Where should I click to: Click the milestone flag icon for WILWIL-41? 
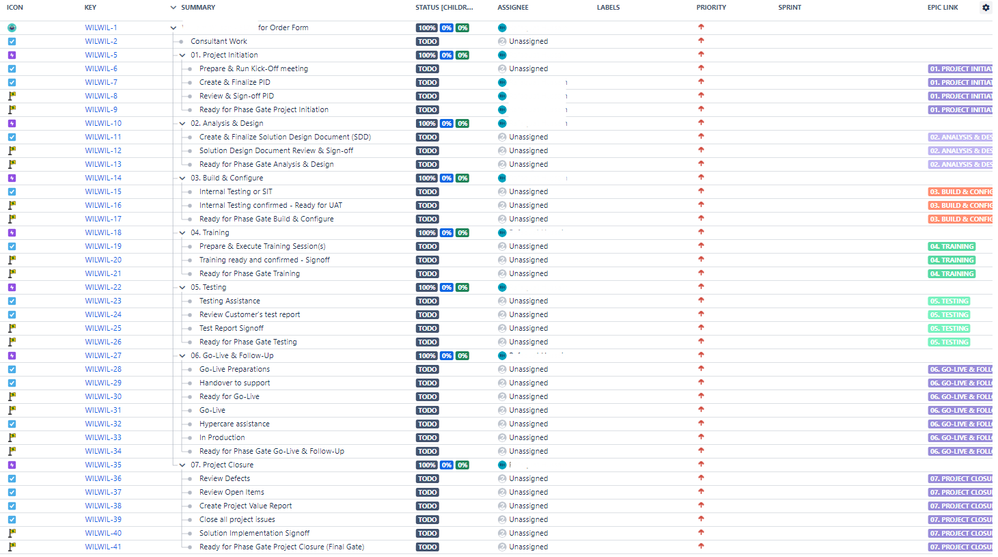point(12,547)
